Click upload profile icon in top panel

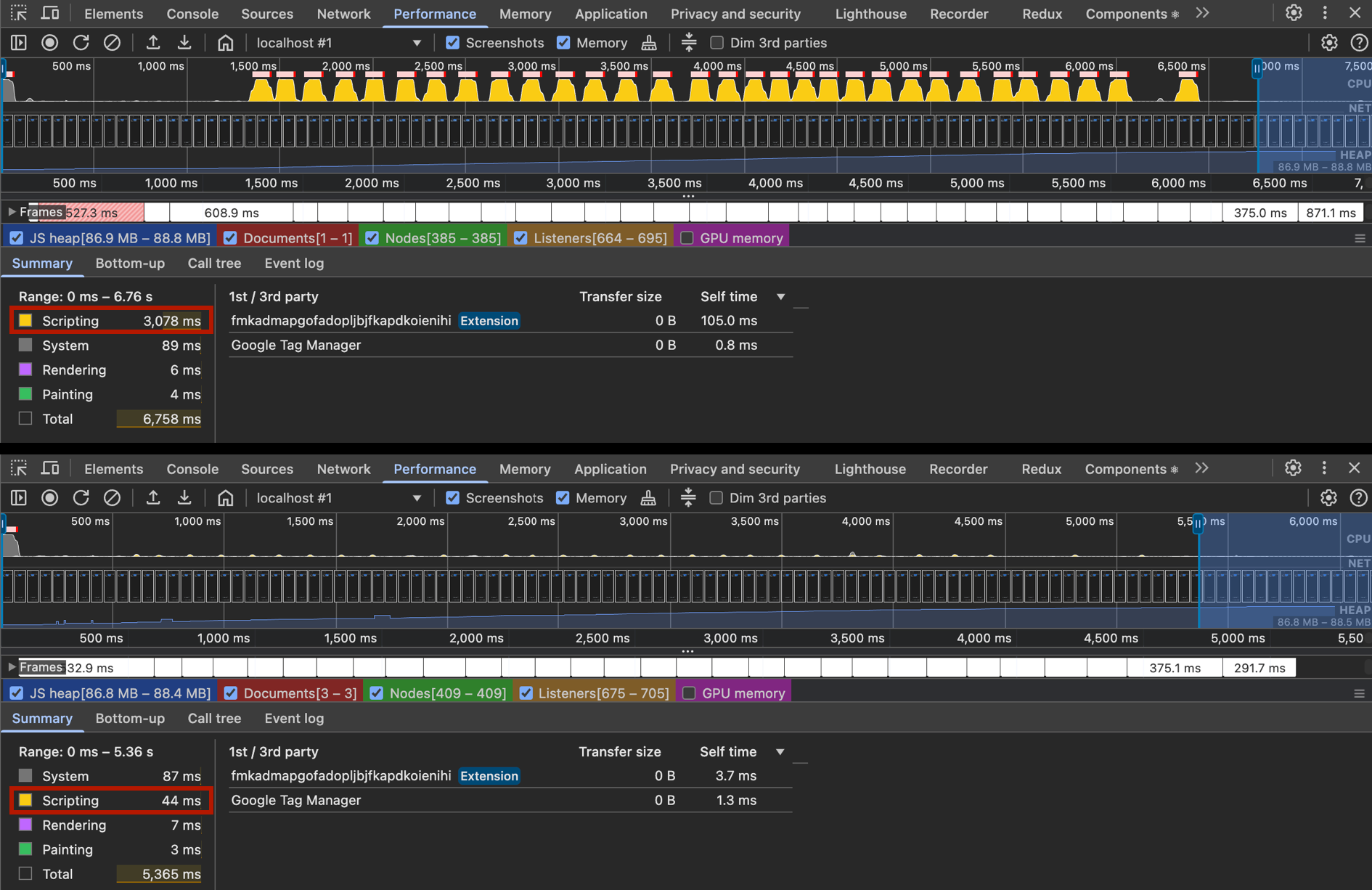coord(153,43)
